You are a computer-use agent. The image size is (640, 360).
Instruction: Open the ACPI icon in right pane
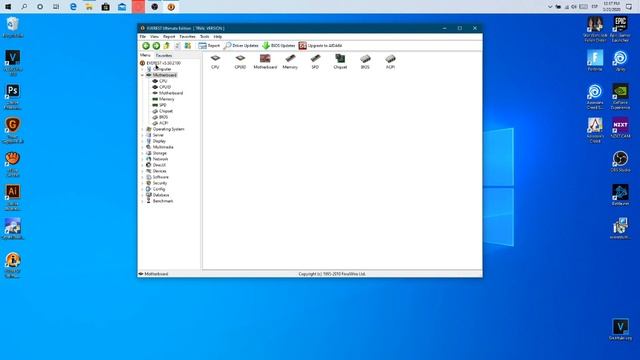tap(390, 62)
